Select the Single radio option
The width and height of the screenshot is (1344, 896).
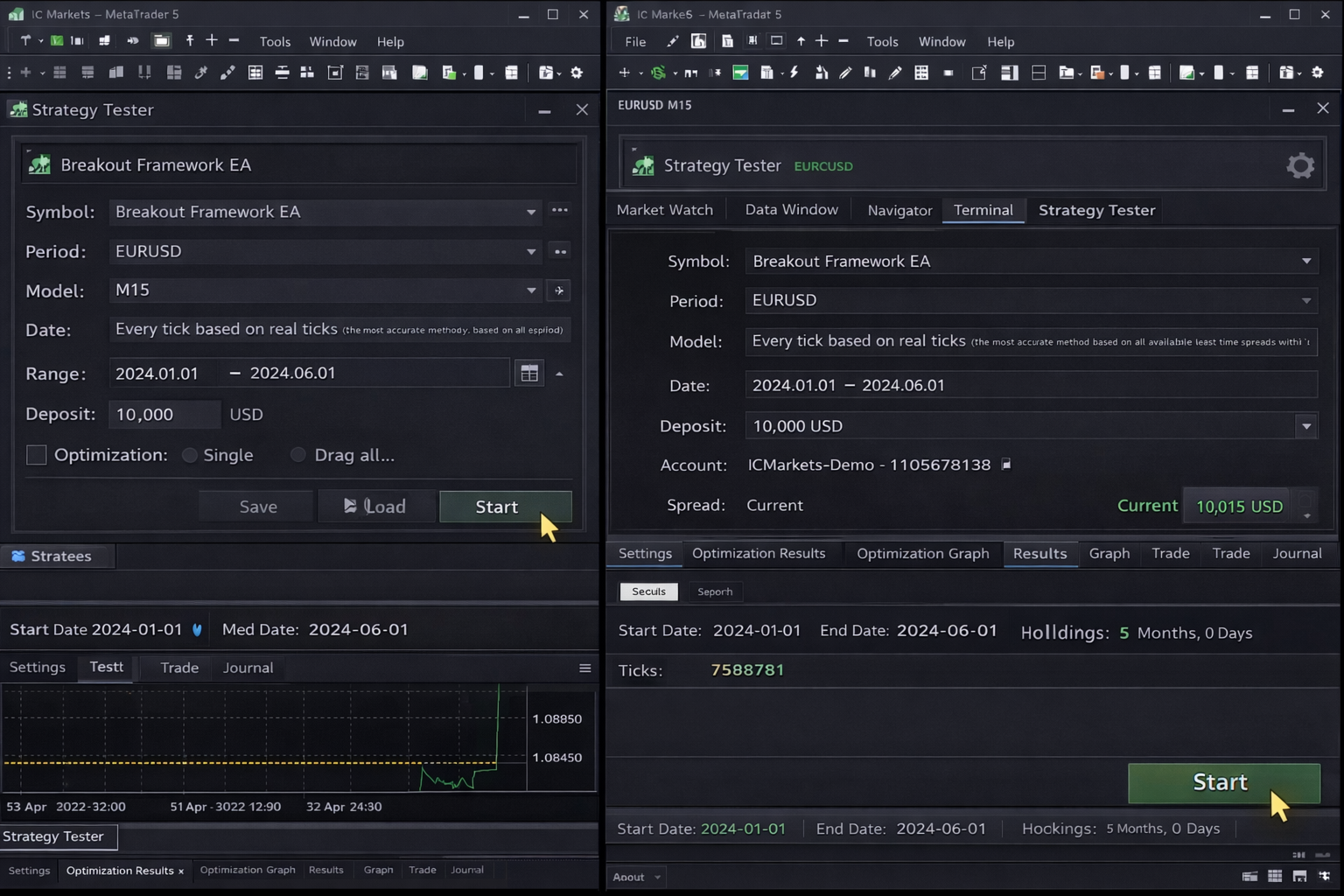pos(190,455)
